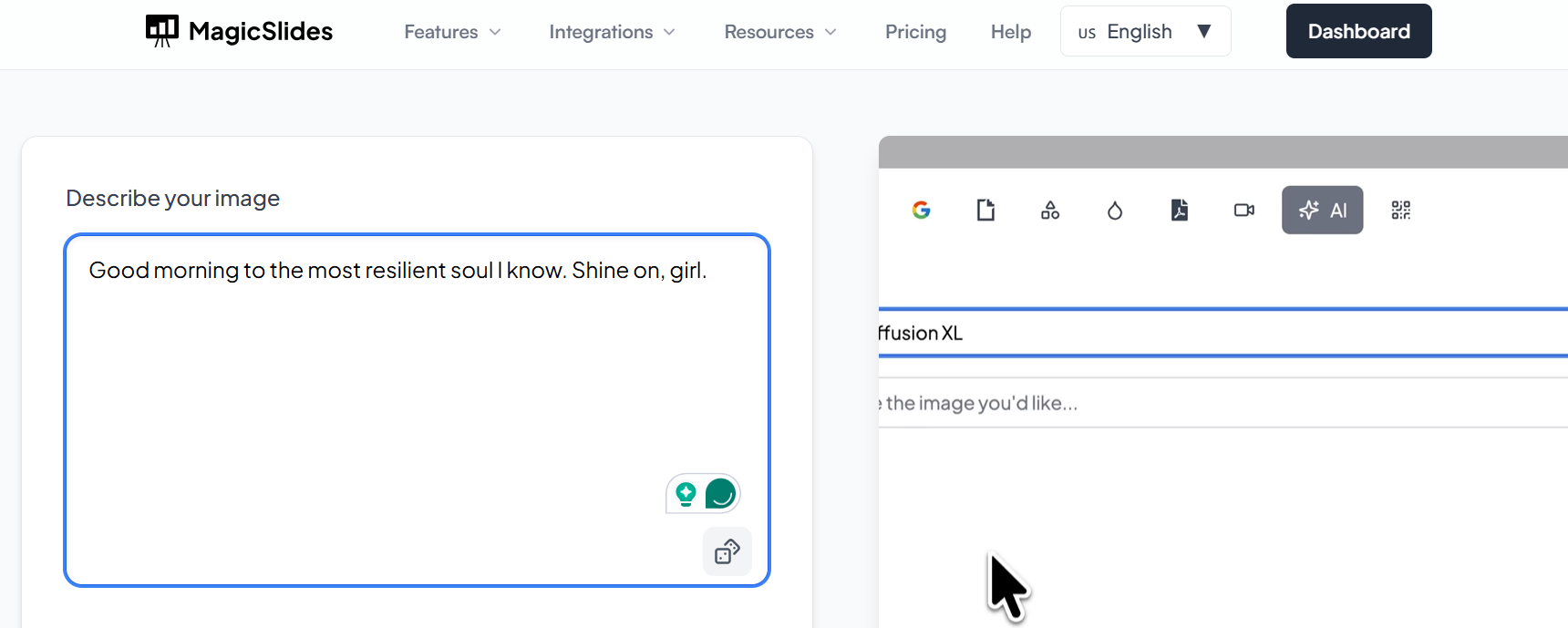Click the green lightbulb suggestion icon

(686, 494)
